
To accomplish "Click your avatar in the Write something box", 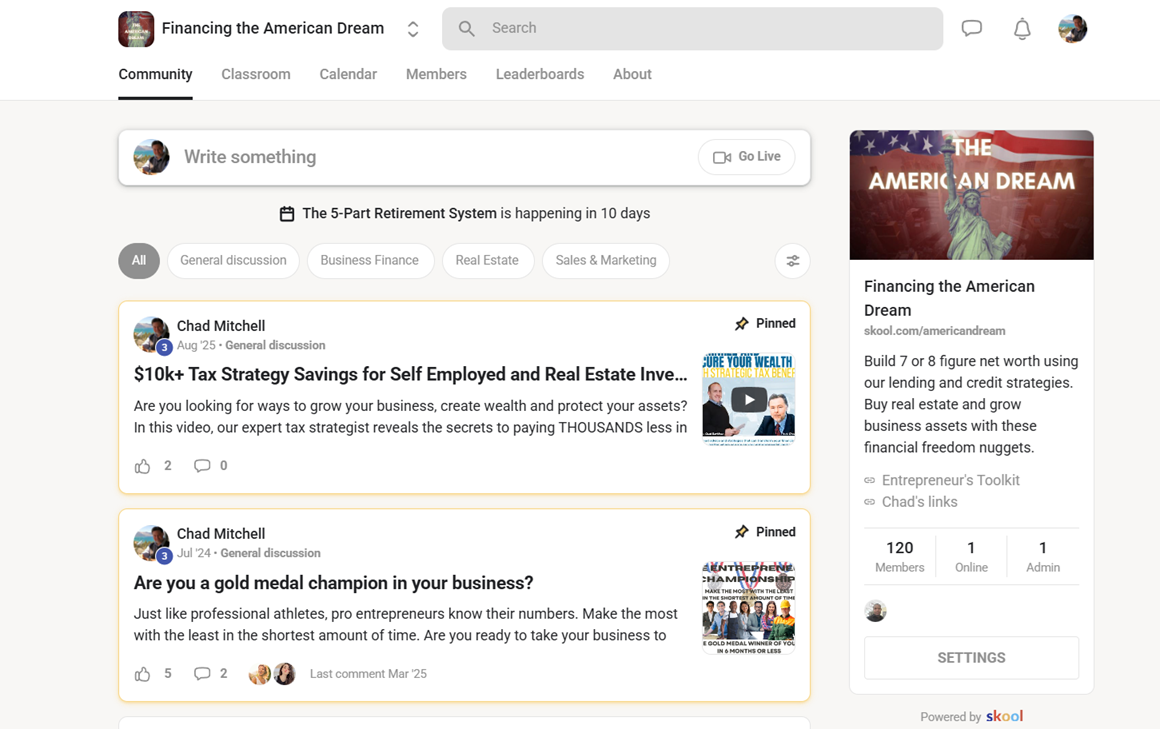I will 152,157.
